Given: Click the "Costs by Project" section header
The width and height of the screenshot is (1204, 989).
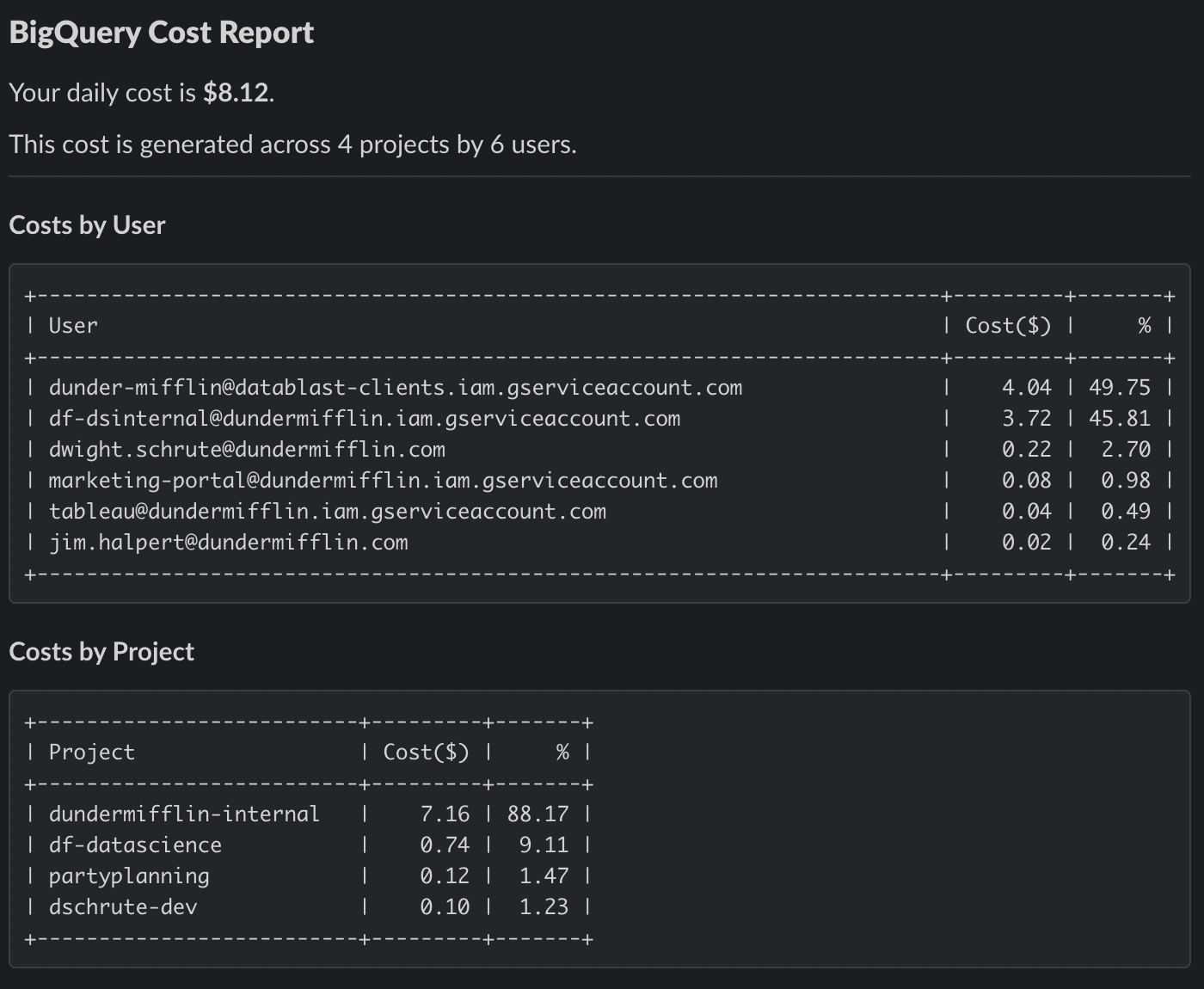Looking at the screenshot, I should (x=101, y=651).
